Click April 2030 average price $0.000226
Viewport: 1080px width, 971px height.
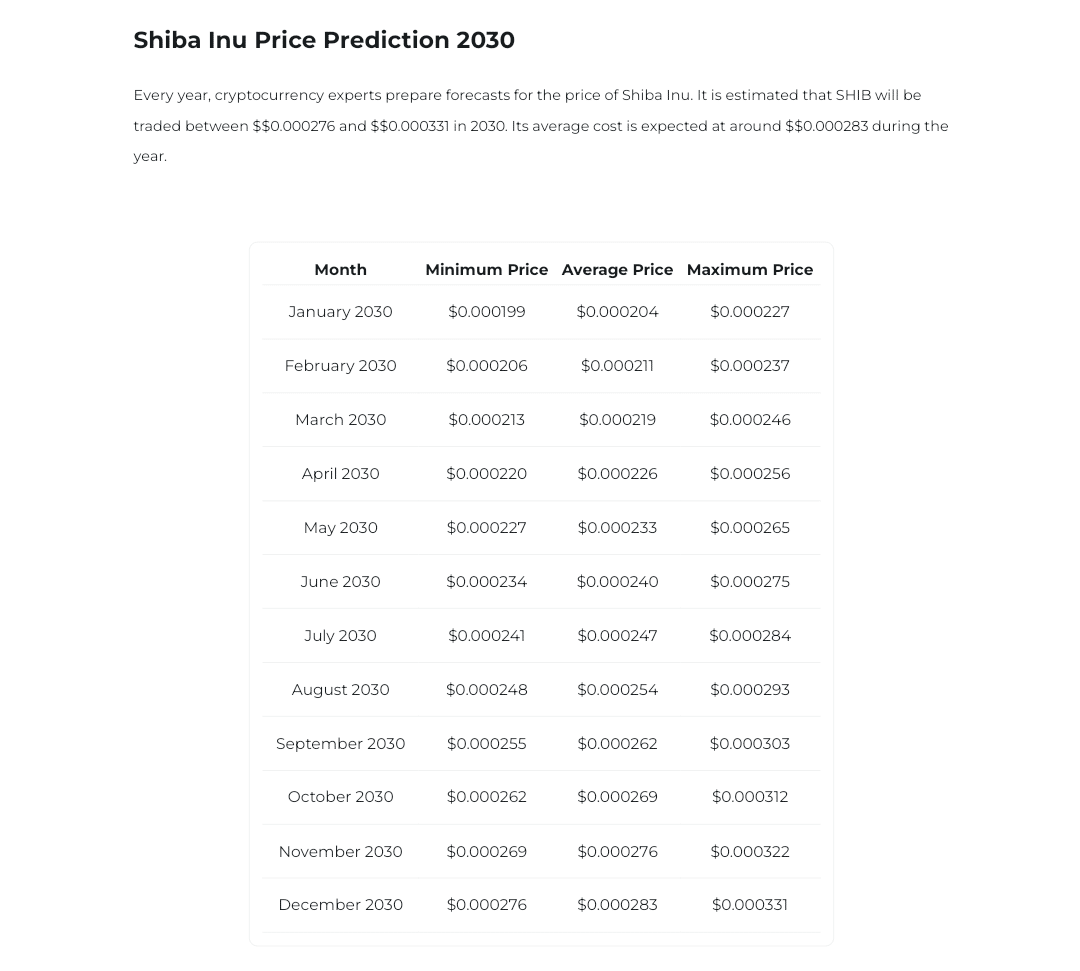click(617, 474)
